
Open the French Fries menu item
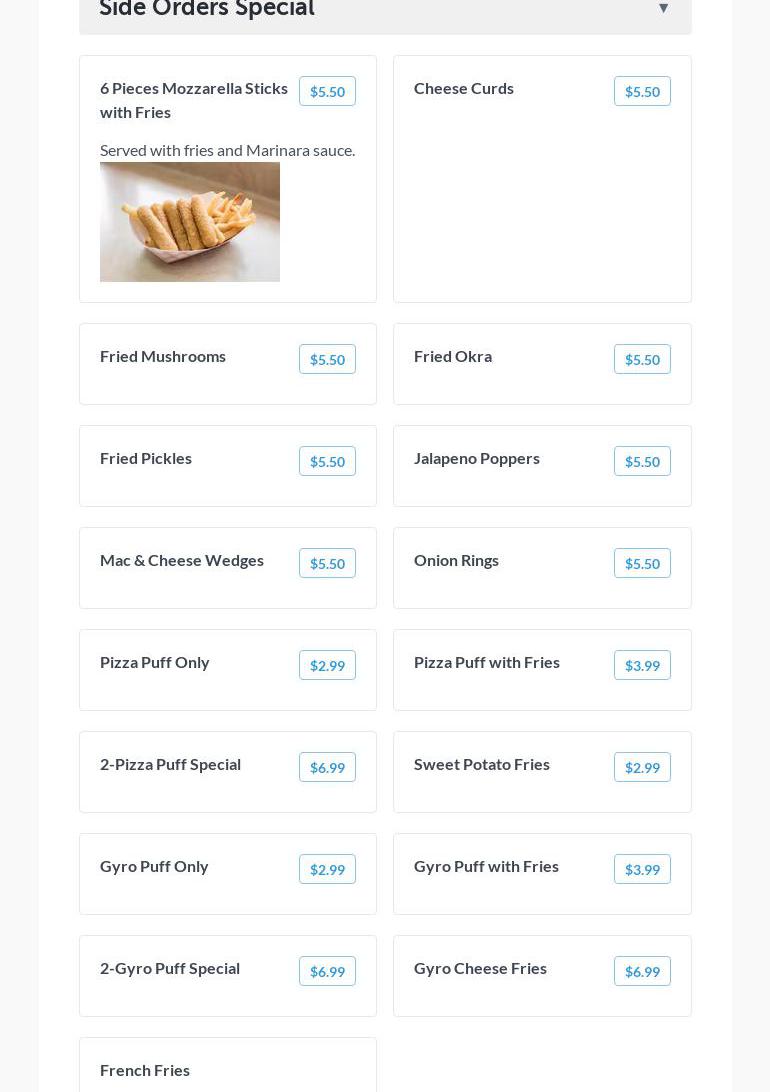click(x=145, y=1070)
